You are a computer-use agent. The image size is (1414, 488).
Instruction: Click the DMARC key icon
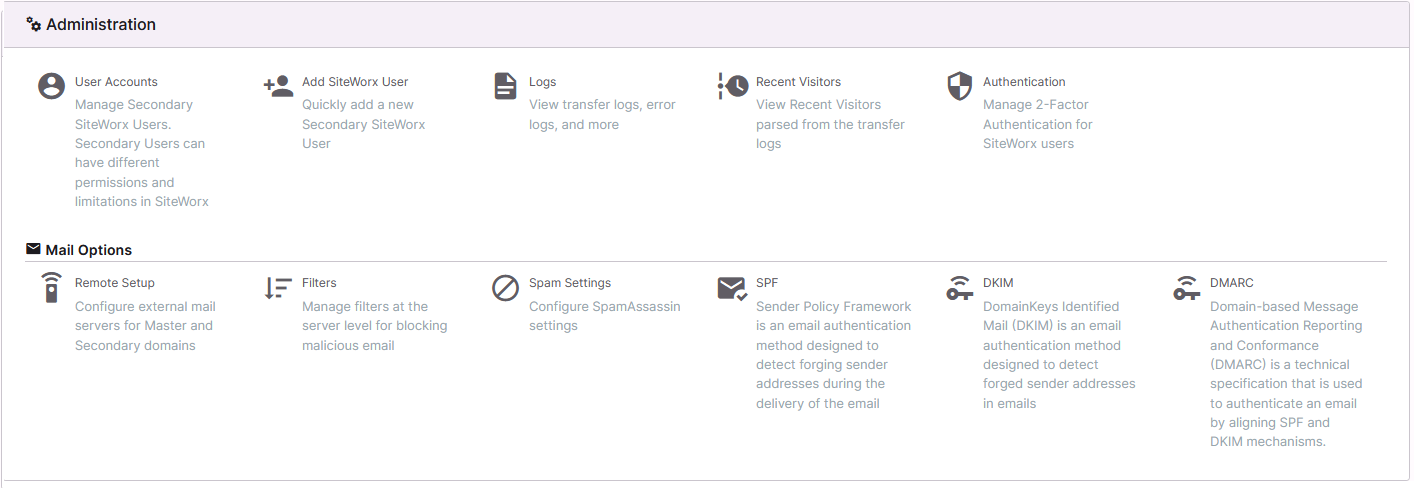coord(1187,288)
